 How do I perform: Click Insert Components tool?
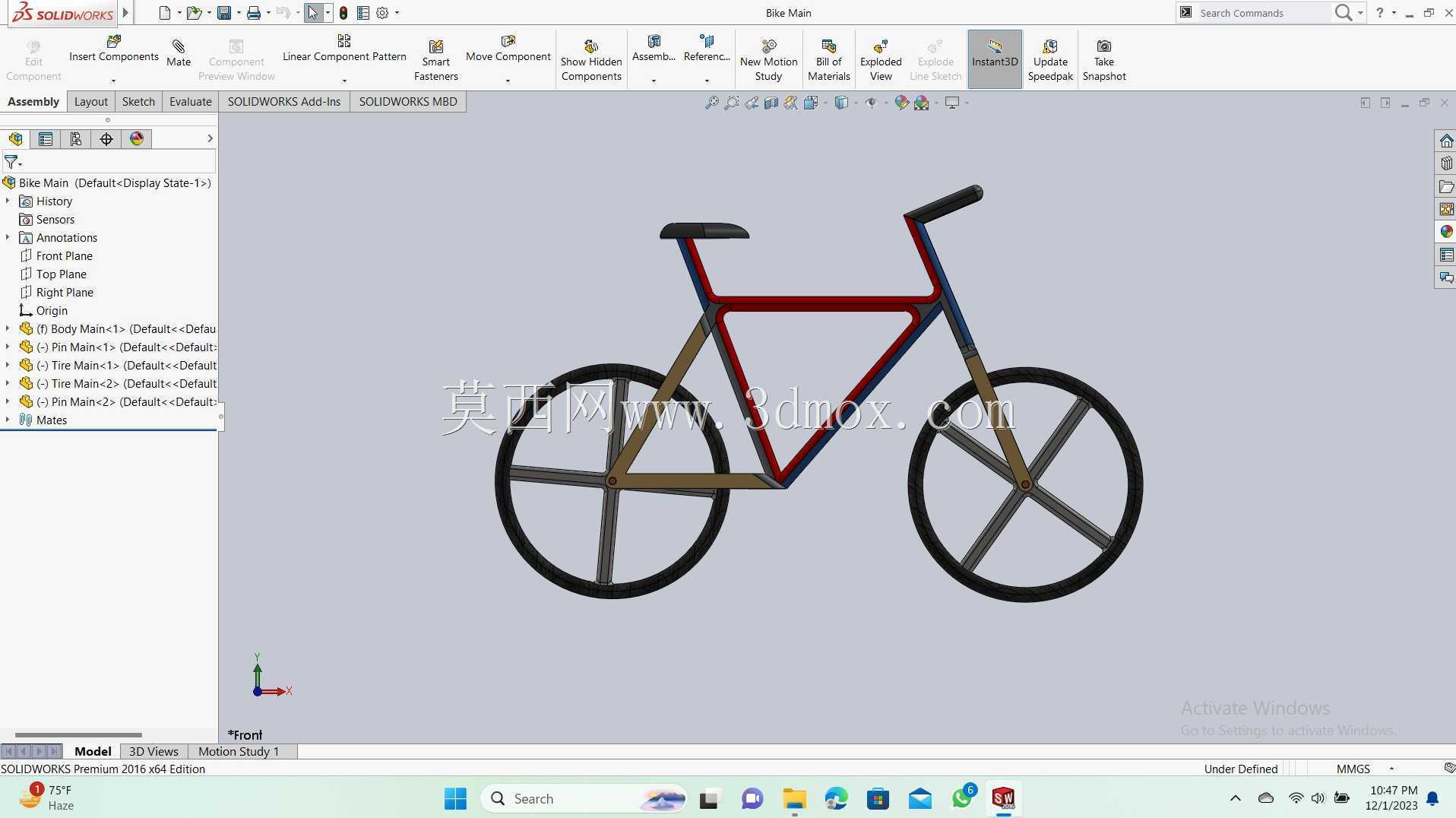[x=114, y=49]
